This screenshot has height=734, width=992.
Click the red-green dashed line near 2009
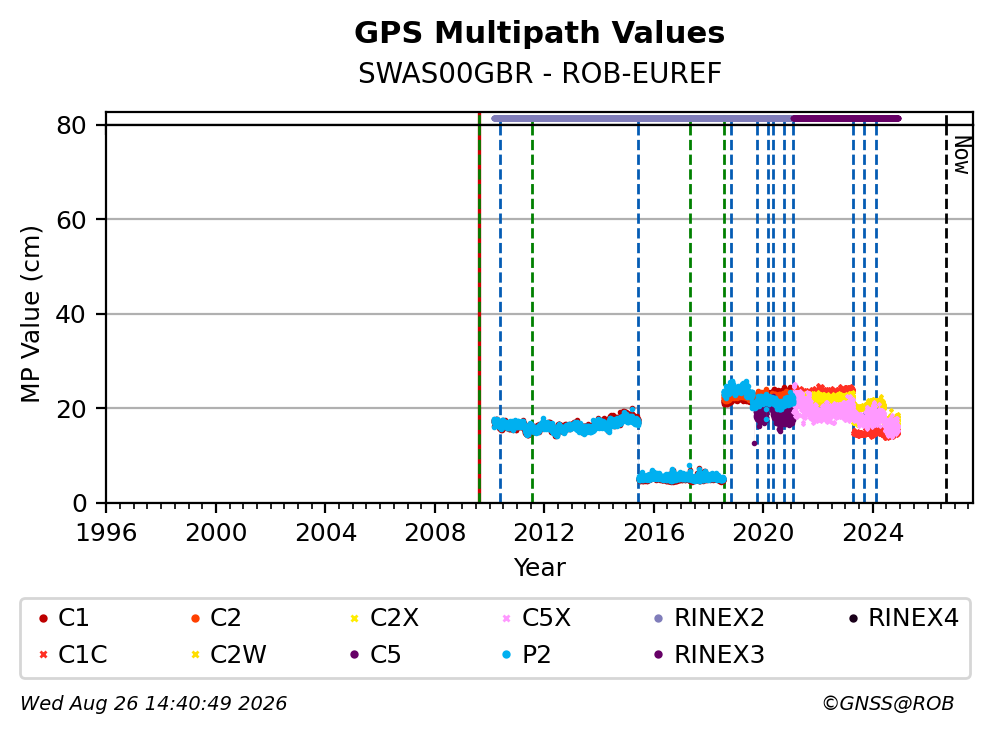pyautogui.click(x=479, y=309)
